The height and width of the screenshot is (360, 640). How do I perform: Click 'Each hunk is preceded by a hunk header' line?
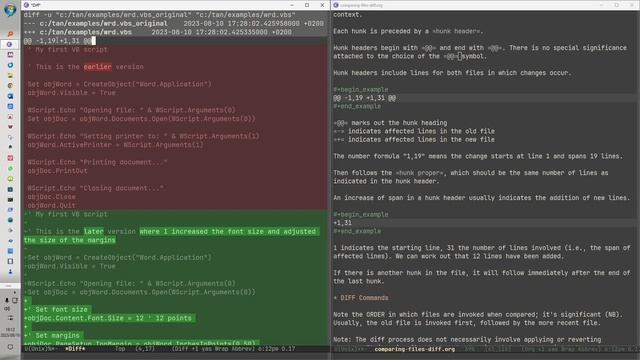click(408, 31)
